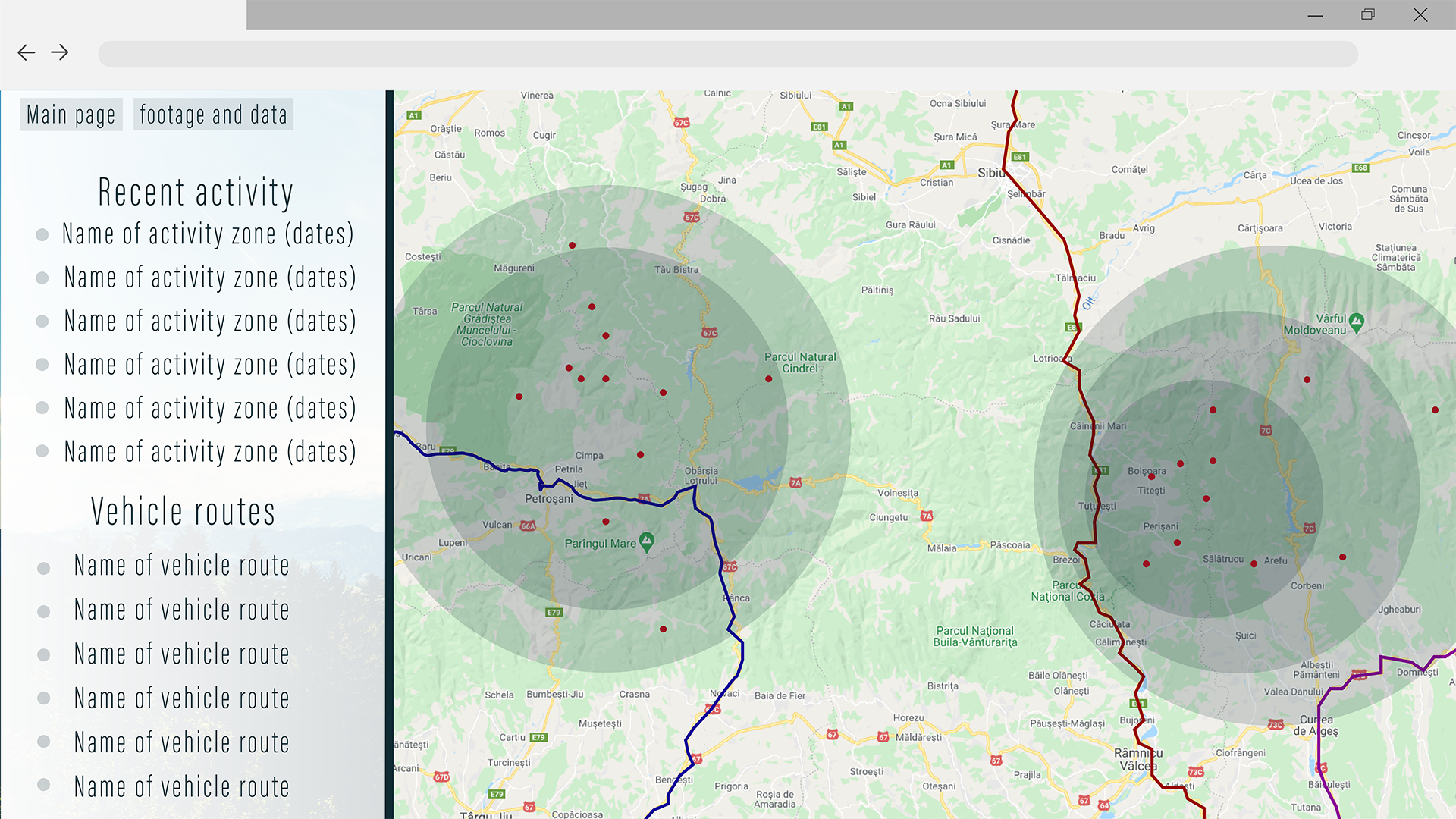Select bullet of last activity zone entry

point(42,451)
